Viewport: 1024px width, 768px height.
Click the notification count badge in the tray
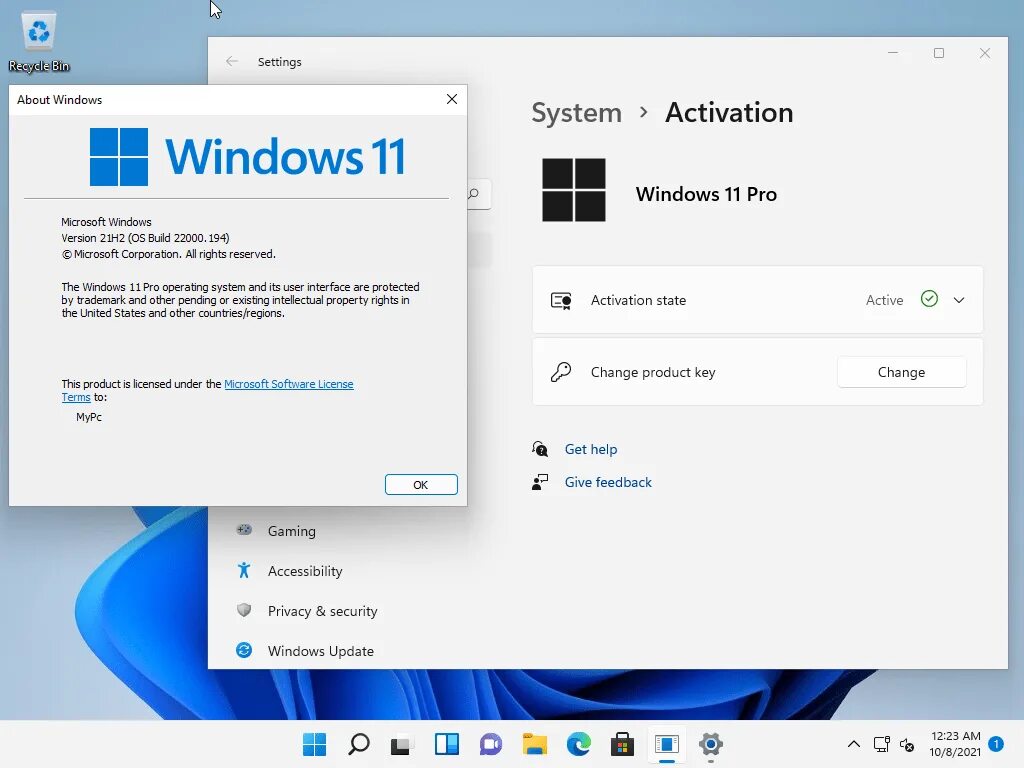click(996, 744)
